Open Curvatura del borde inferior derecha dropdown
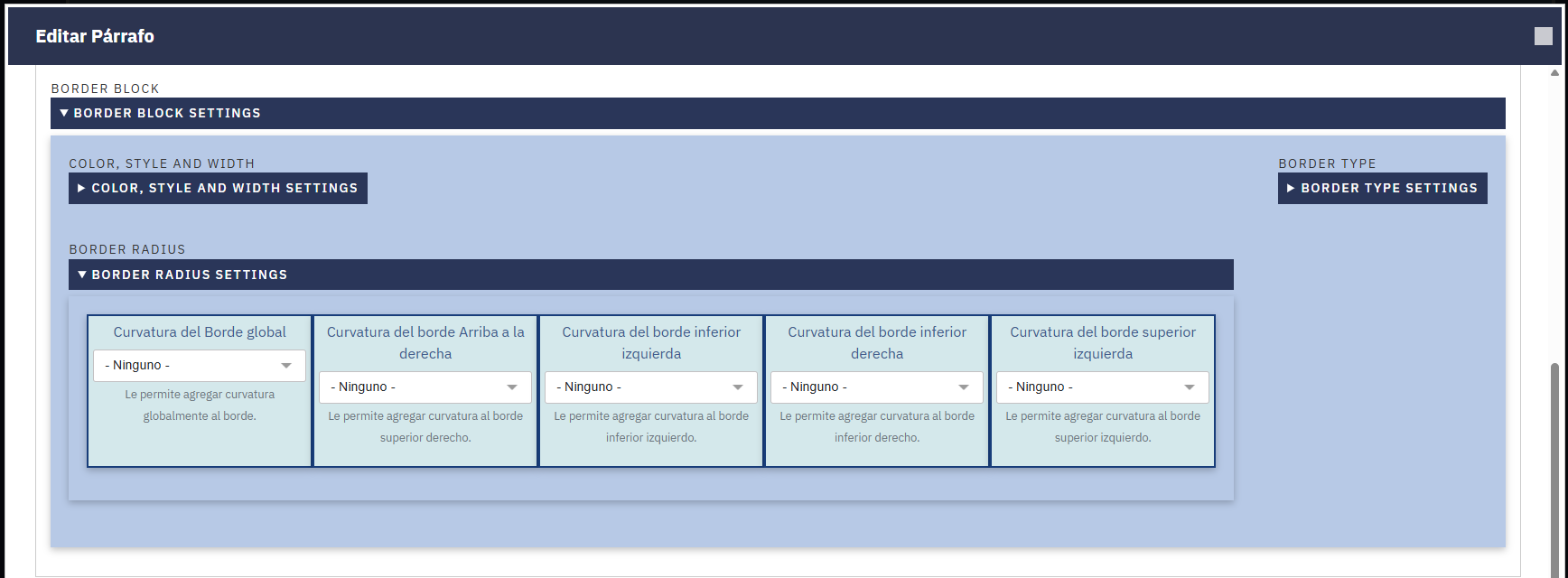Screen dimensions: 1568x578 tap(877, 387)
